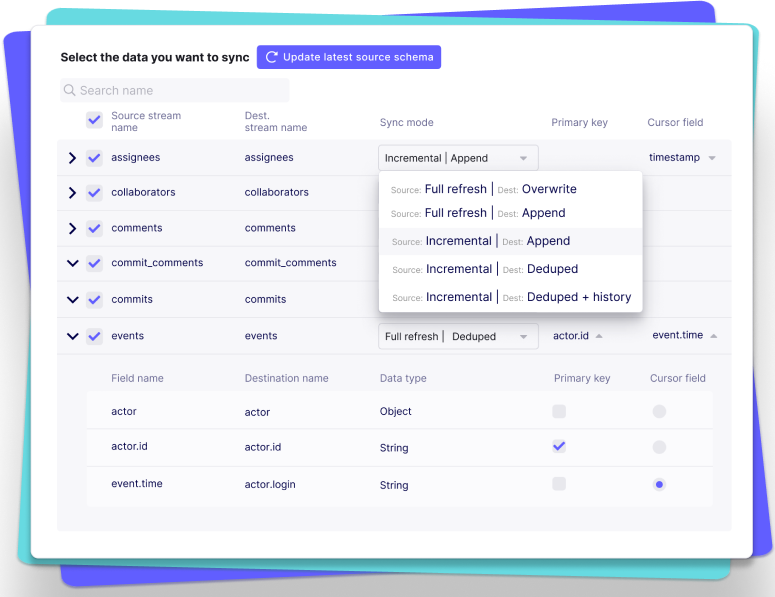Viewport: 775px width, 597px height.
Task: Click Update latest source schema button
Action: click(x=348, y=57)
